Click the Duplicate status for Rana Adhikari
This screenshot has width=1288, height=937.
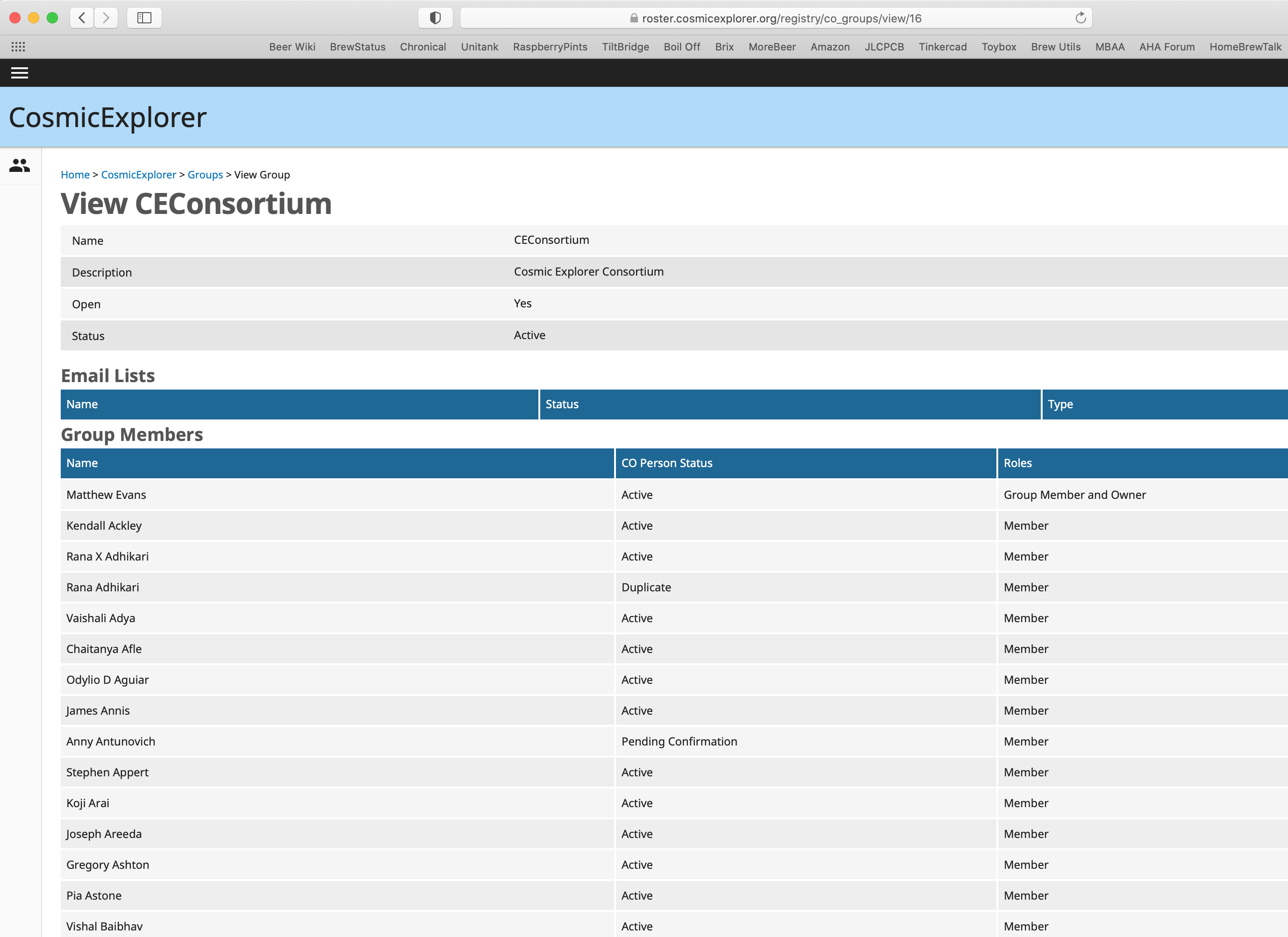coord(646,588)
